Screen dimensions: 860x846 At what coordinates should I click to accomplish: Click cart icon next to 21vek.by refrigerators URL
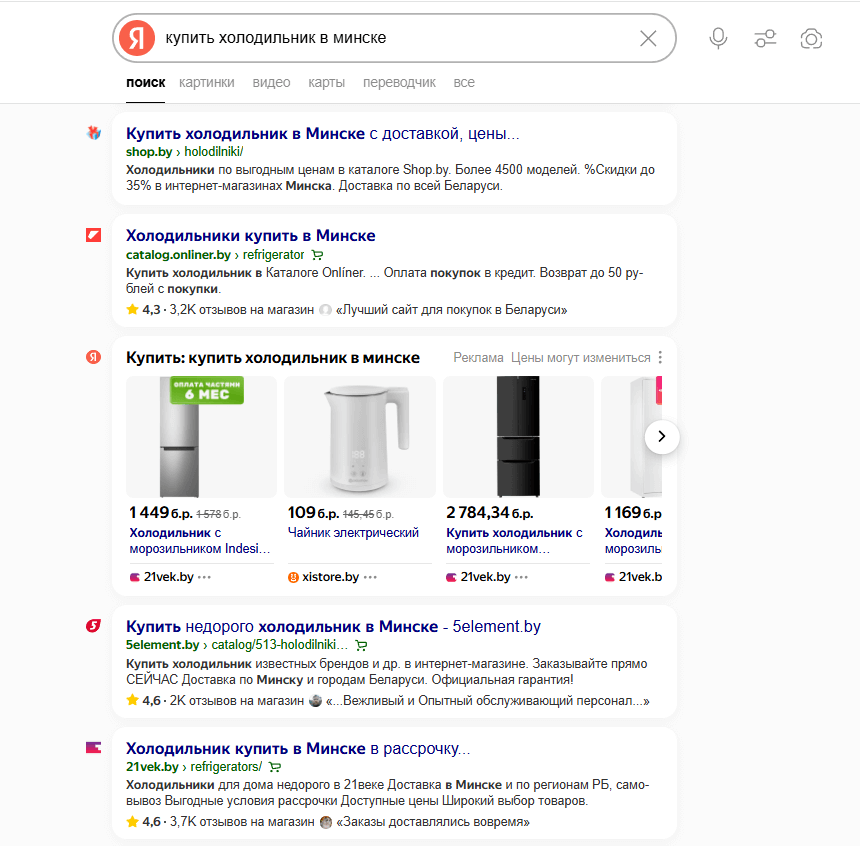point(275,767)
